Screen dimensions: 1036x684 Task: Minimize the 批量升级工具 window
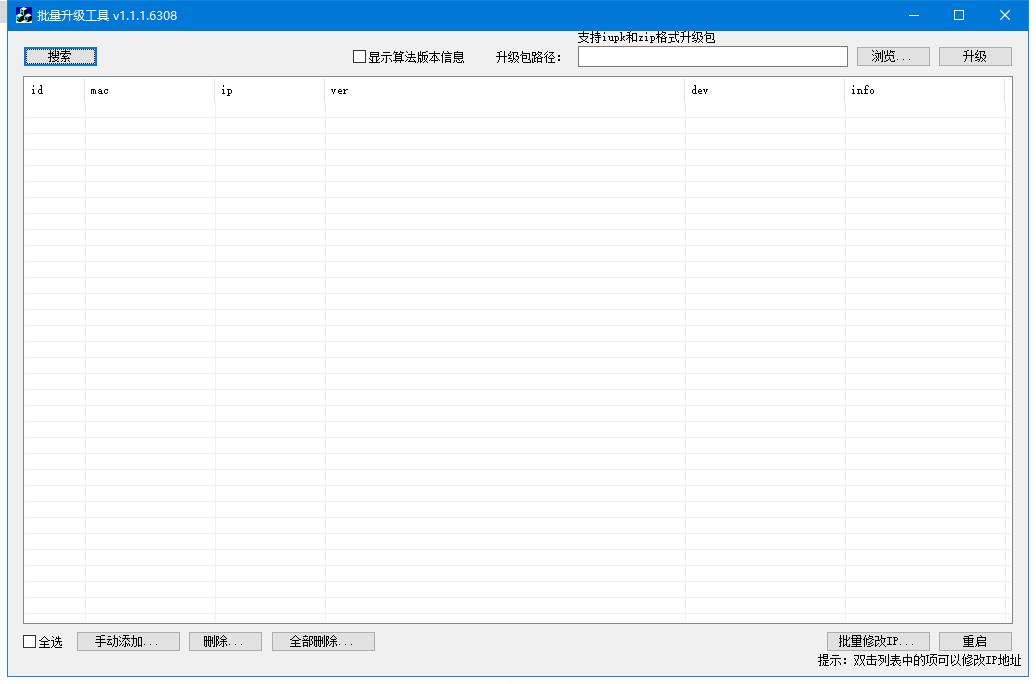(914, 15)
